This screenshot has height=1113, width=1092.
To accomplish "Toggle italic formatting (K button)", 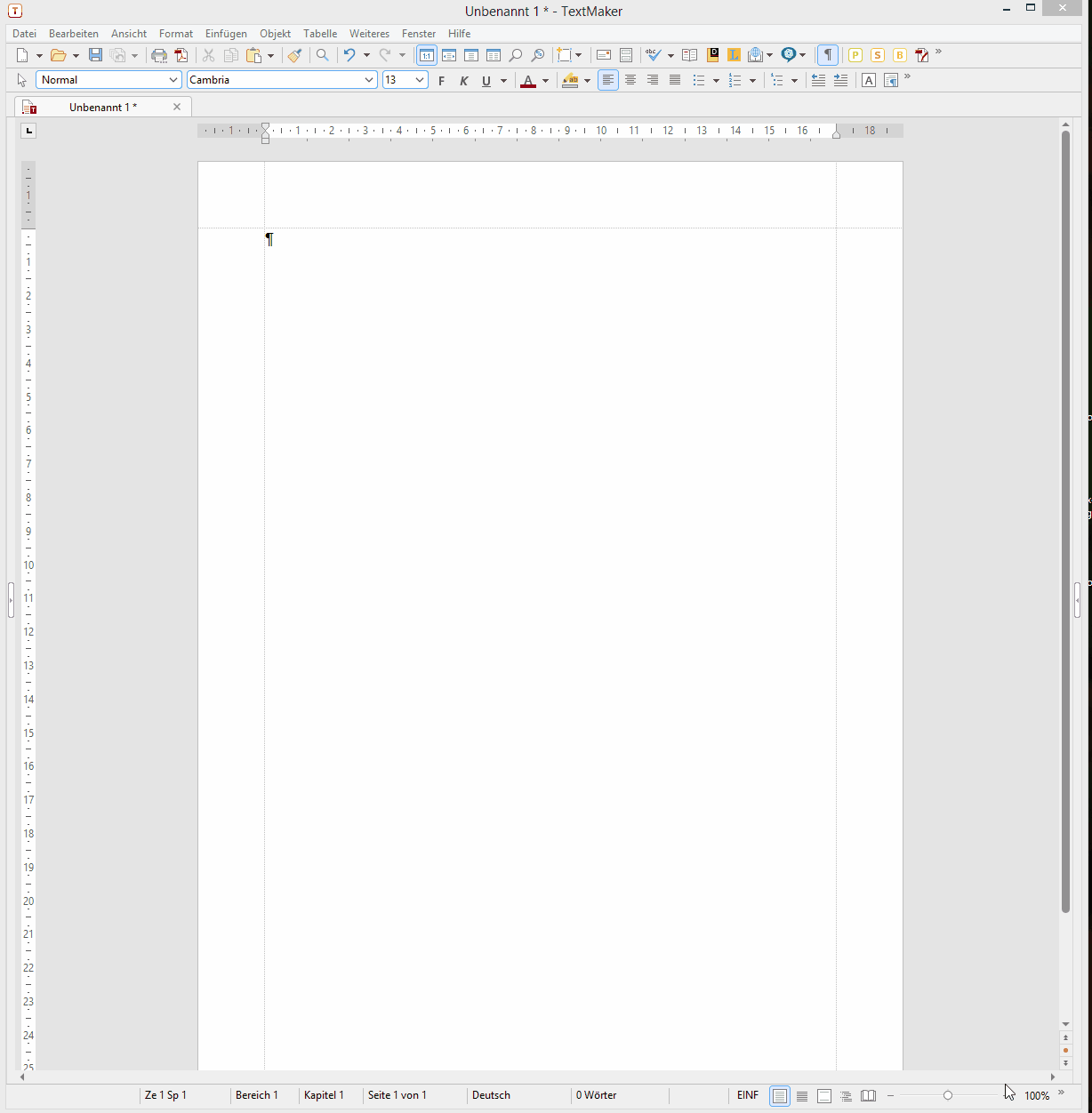I will (x=463, y=81).
